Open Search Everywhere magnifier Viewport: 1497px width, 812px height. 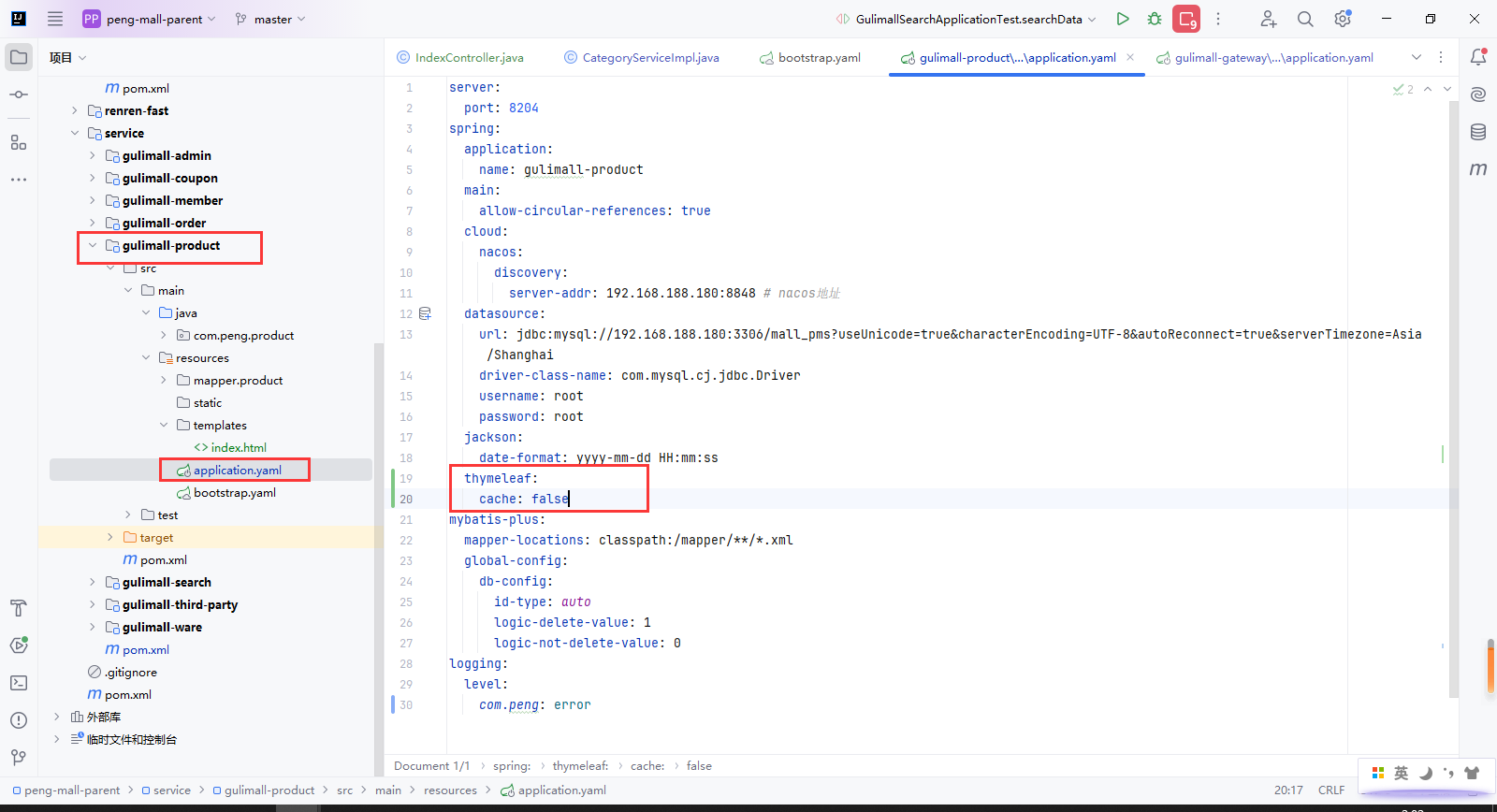[x=1305, y=19]
